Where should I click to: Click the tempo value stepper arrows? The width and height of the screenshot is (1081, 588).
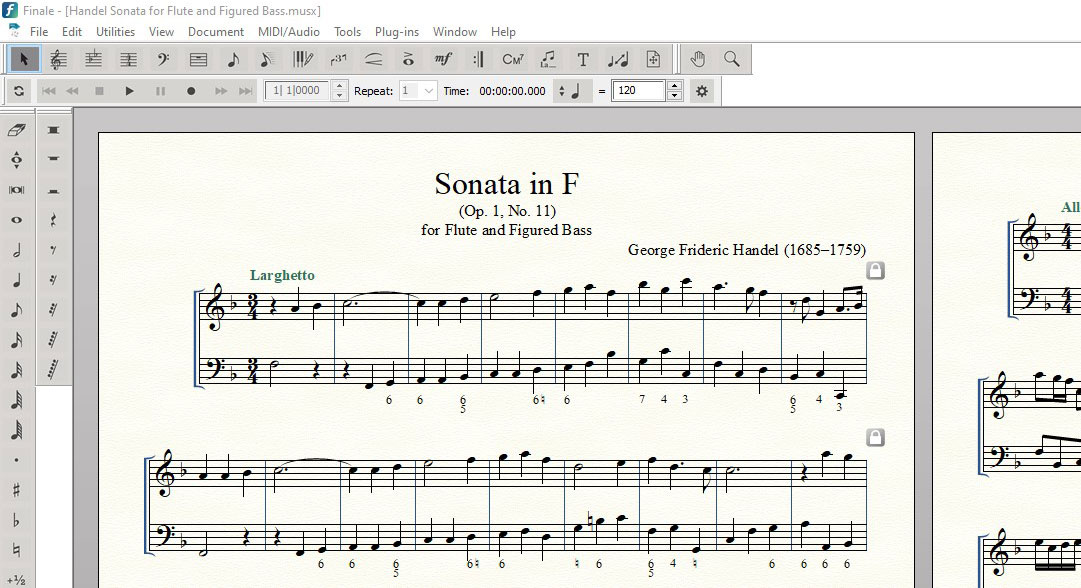[676, 91]
